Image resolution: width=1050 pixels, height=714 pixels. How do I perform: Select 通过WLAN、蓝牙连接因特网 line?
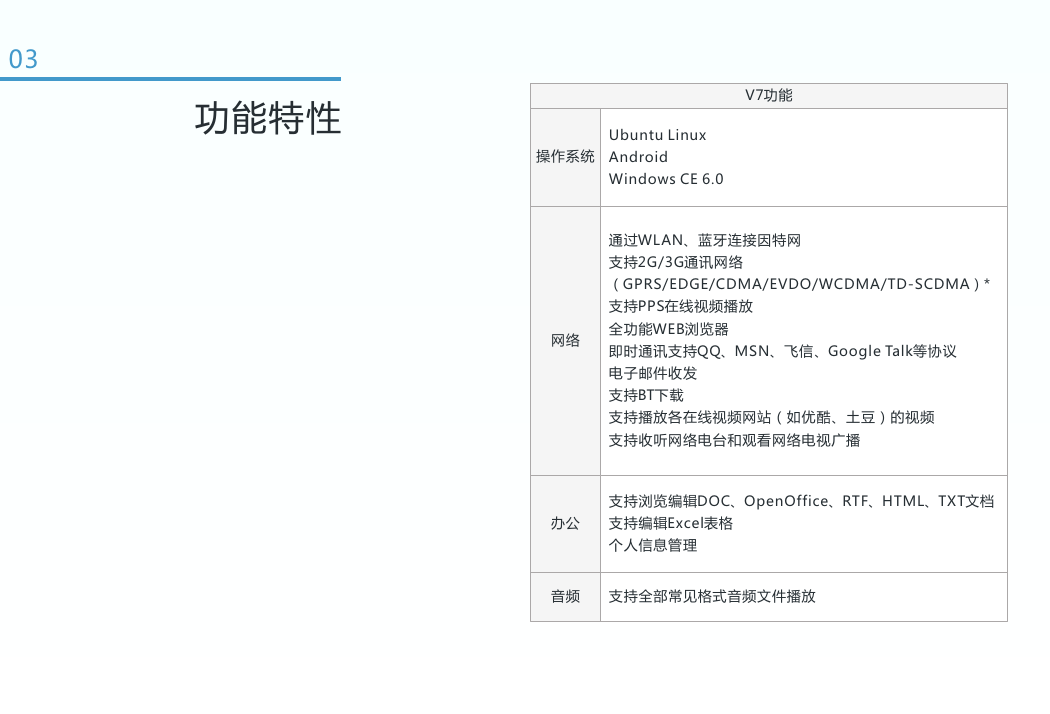pos(704,240)
